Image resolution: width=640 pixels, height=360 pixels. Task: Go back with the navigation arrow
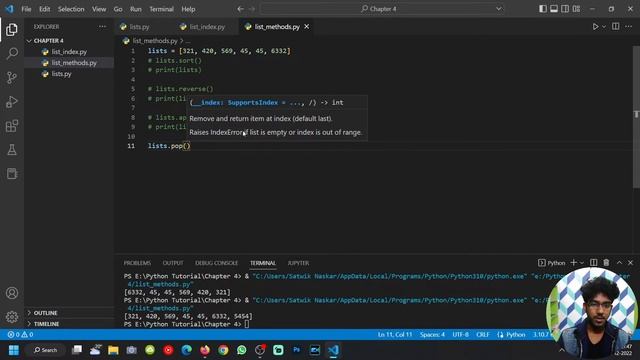(240, 9)
